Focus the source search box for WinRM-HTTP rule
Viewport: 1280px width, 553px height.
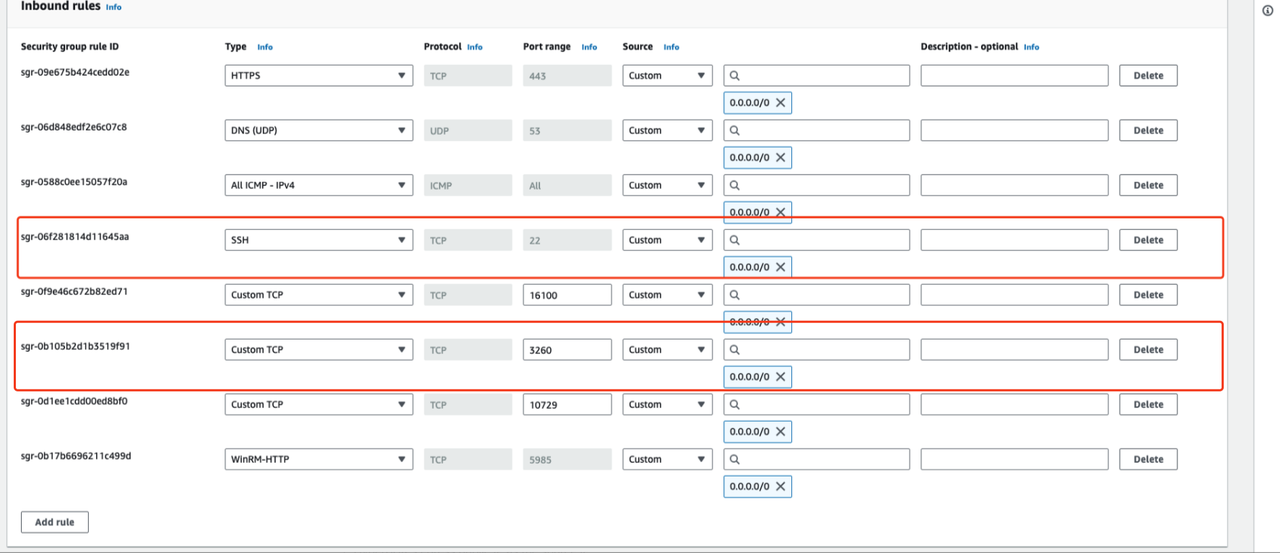(817, 460)
